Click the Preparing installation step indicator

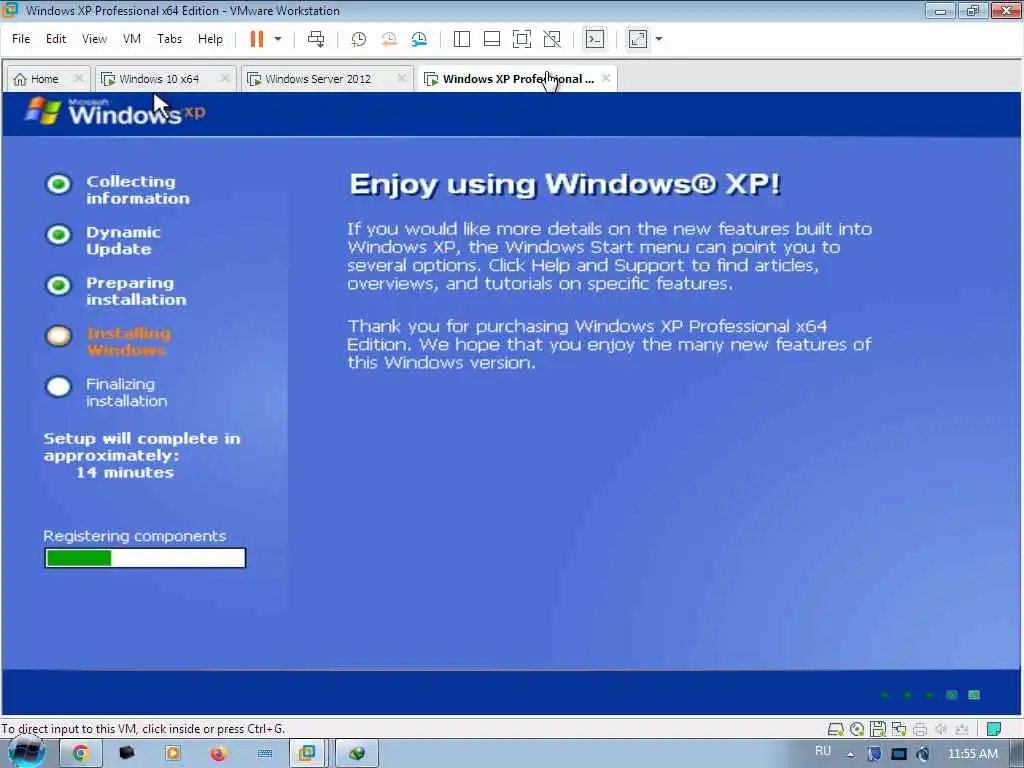click(58, 285)
